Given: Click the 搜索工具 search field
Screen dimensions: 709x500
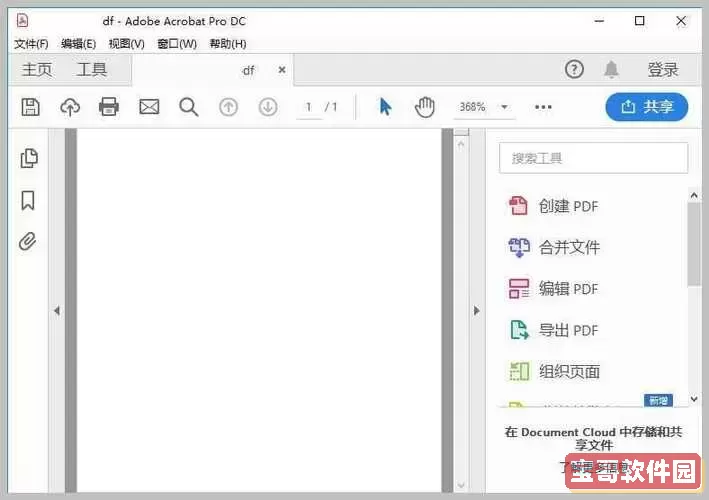Looking at the screenshot, I should click(594, 158).
